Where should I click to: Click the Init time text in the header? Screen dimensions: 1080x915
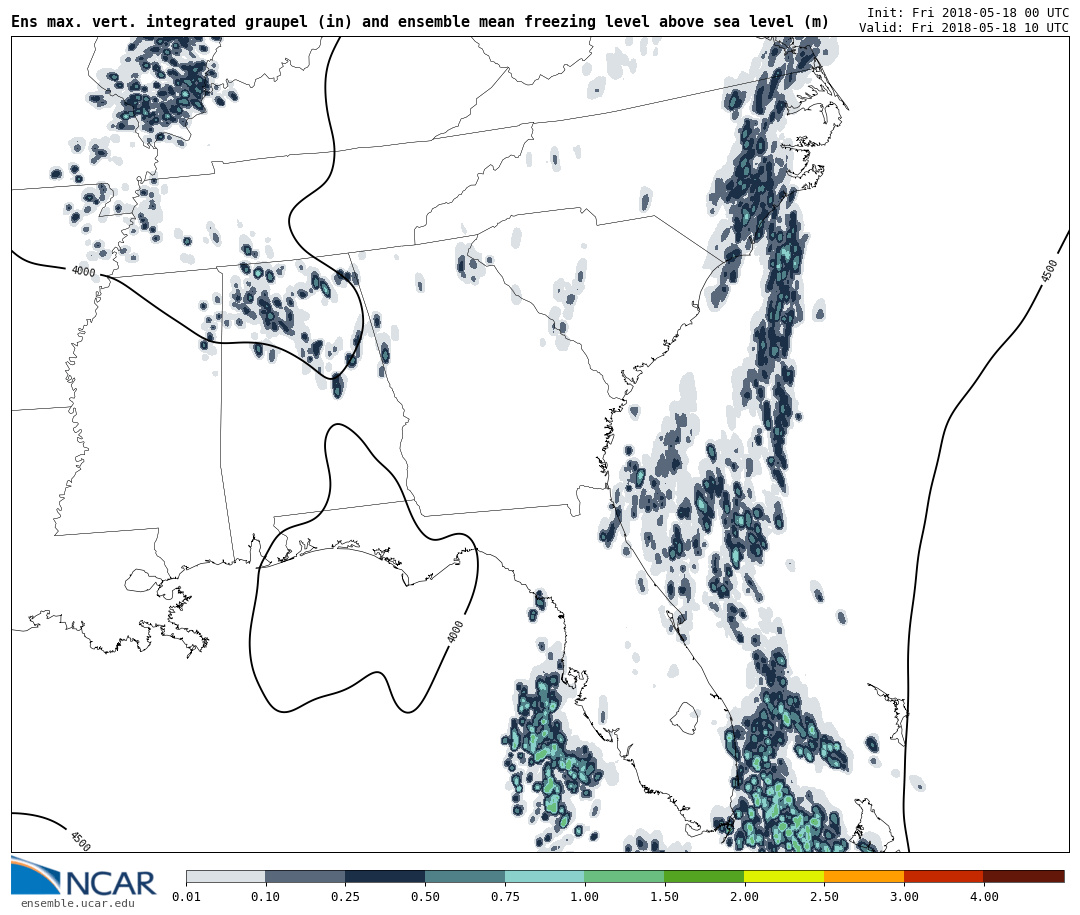click(967, 13)
